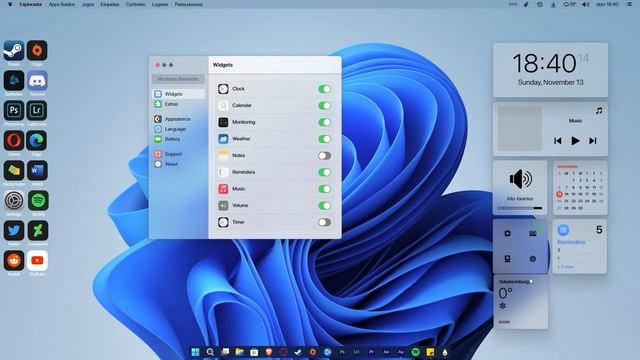Open the Battle.net desktop icon
The height and width of the screenshot is (360, 640).
[14, 80]
